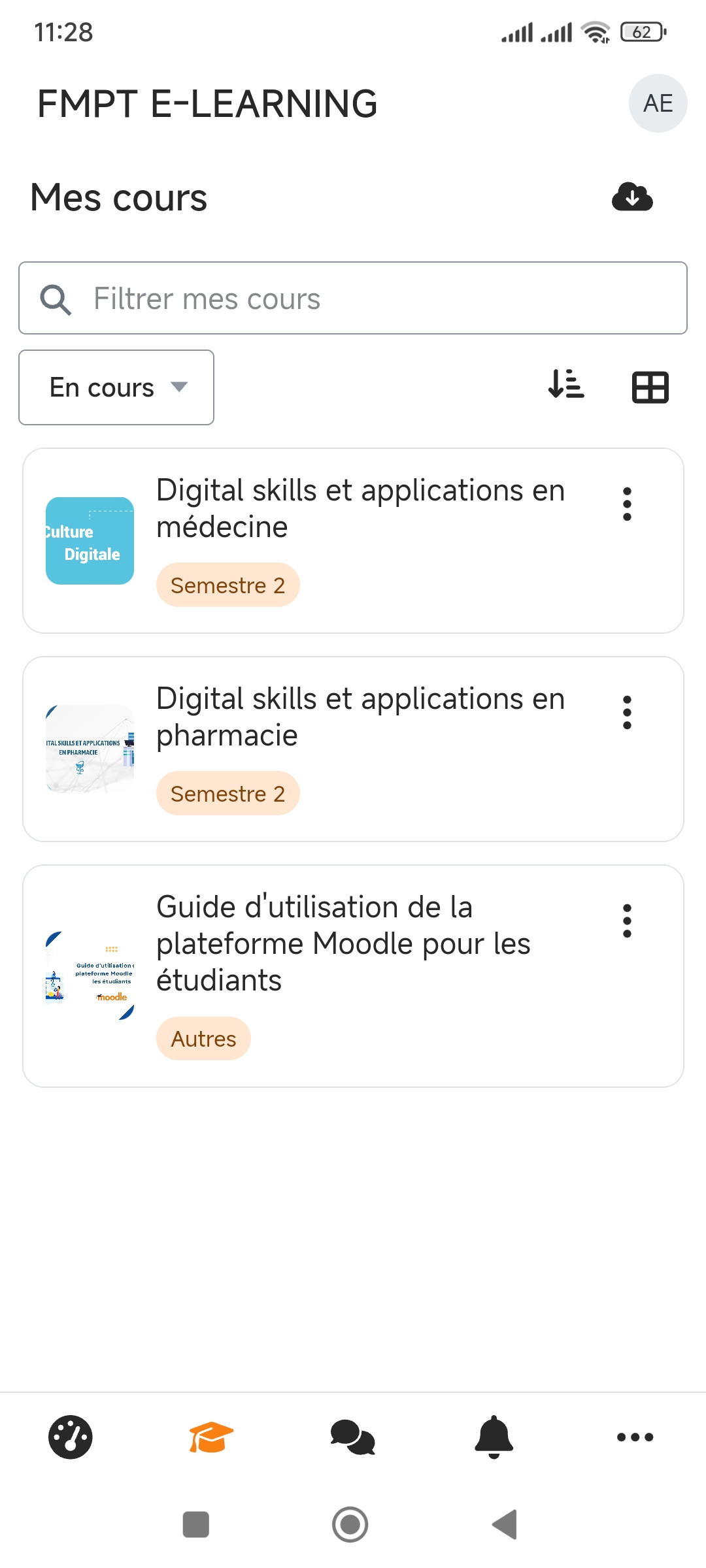This screenshot has width=706, height=1568.
Task: Open Digital skills en pharmacie course
Action: point(360,717)
